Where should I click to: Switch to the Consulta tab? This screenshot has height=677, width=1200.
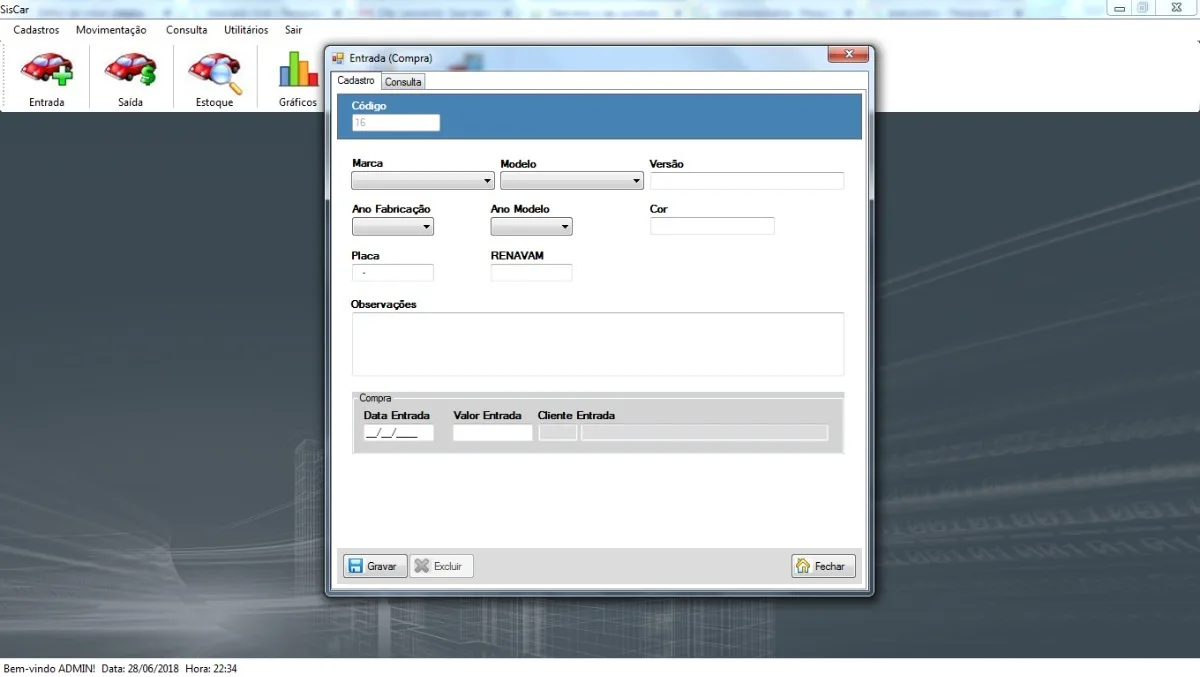(x=403, y=82)
